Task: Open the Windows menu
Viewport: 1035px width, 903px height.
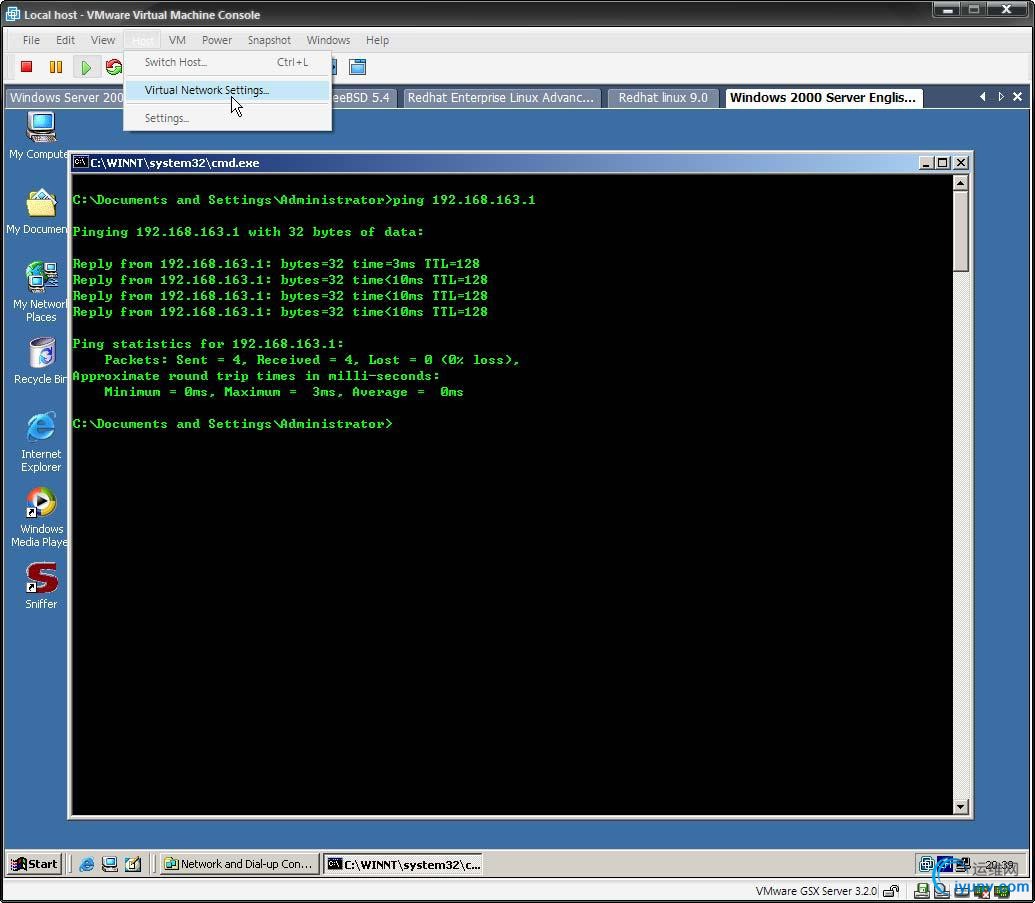Action: [x=328, y=40]
